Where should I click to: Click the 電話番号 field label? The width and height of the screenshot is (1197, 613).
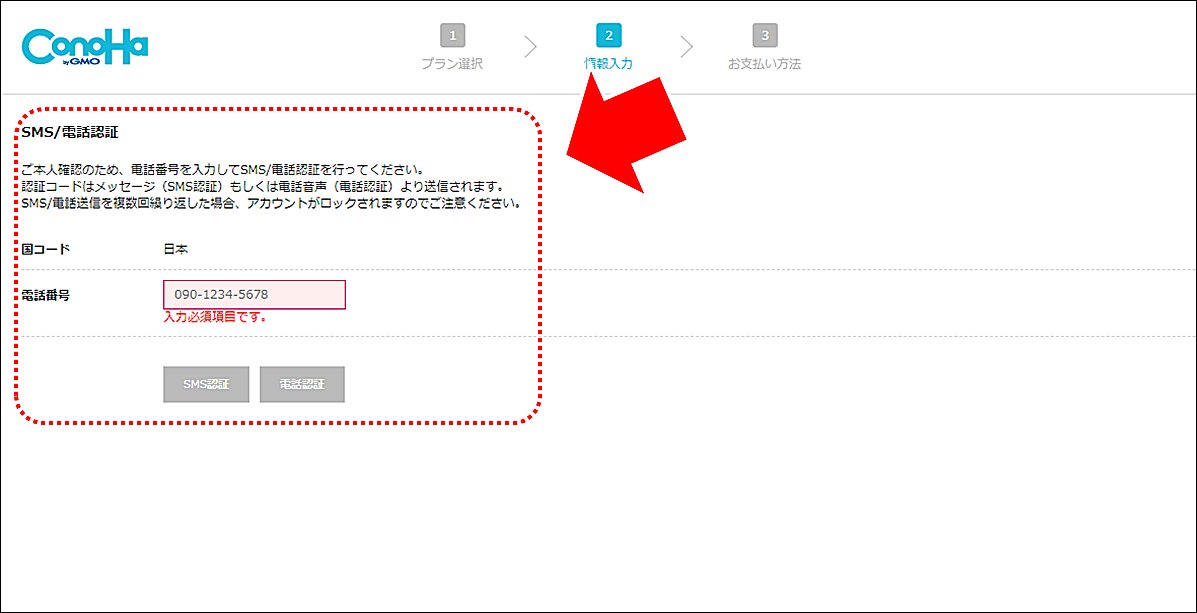point(46,295)
